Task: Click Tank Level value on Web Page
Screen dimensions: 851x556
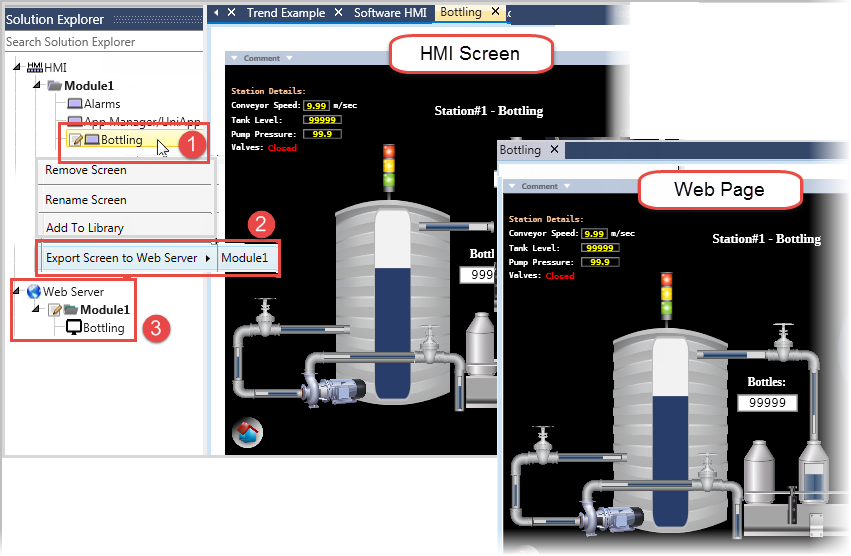Action: coord(600,248)
